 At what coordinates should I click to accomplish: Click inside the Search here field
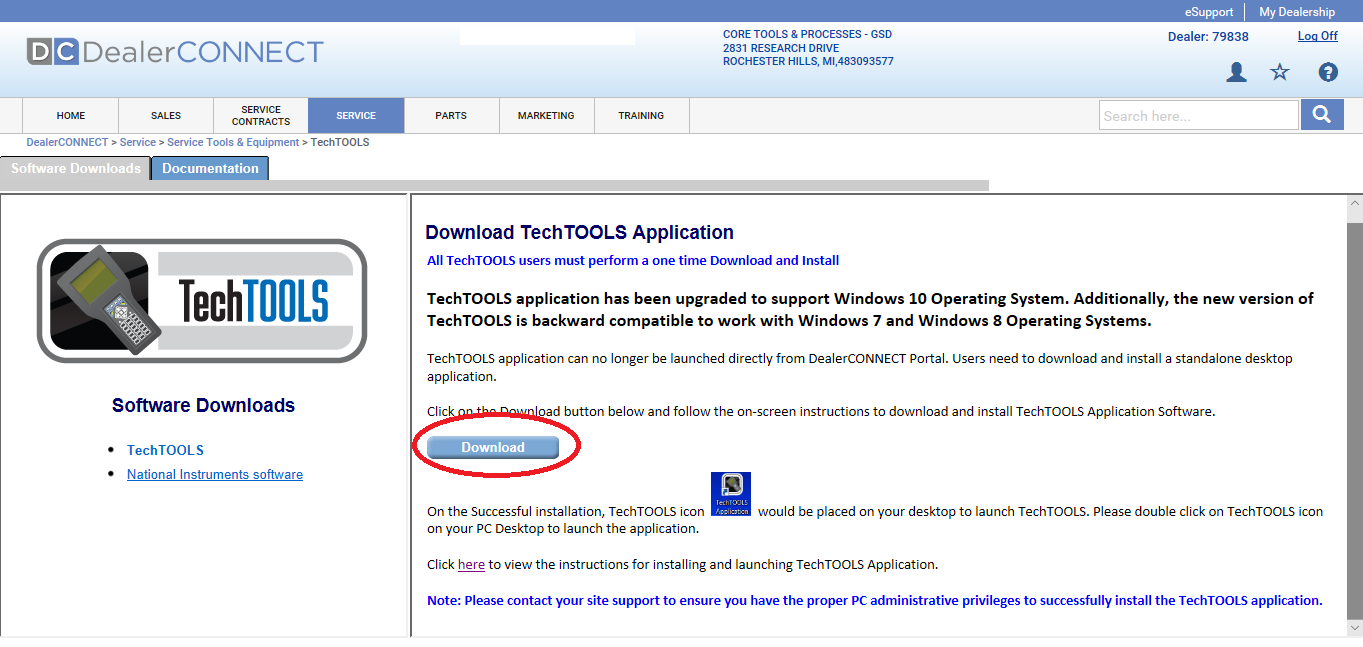click(x=1198, y=114)
